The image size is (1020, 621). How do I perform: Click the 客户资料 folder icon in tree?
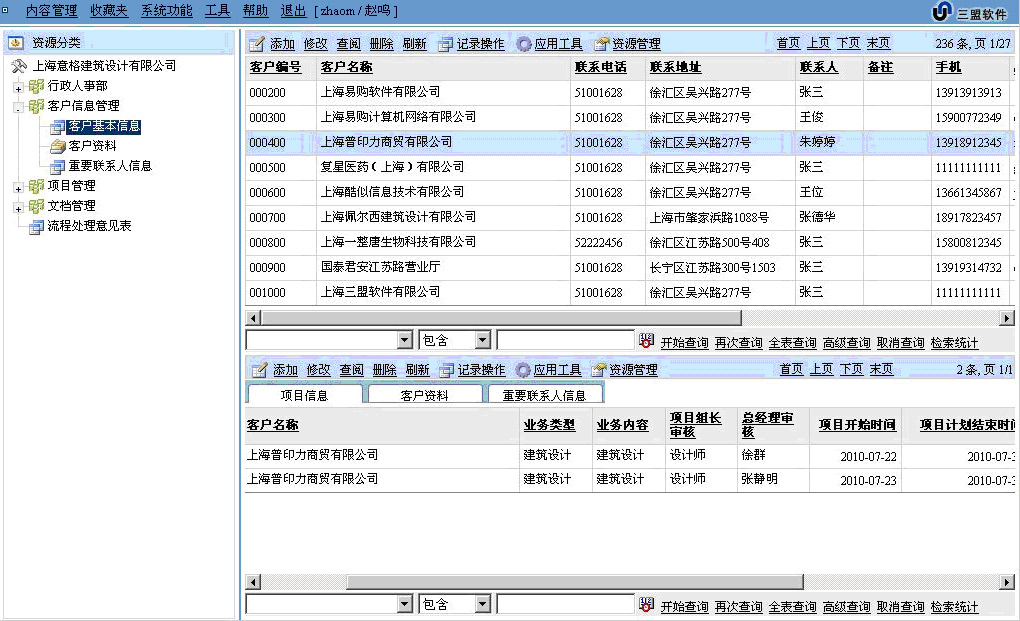[x=58, y=146]
